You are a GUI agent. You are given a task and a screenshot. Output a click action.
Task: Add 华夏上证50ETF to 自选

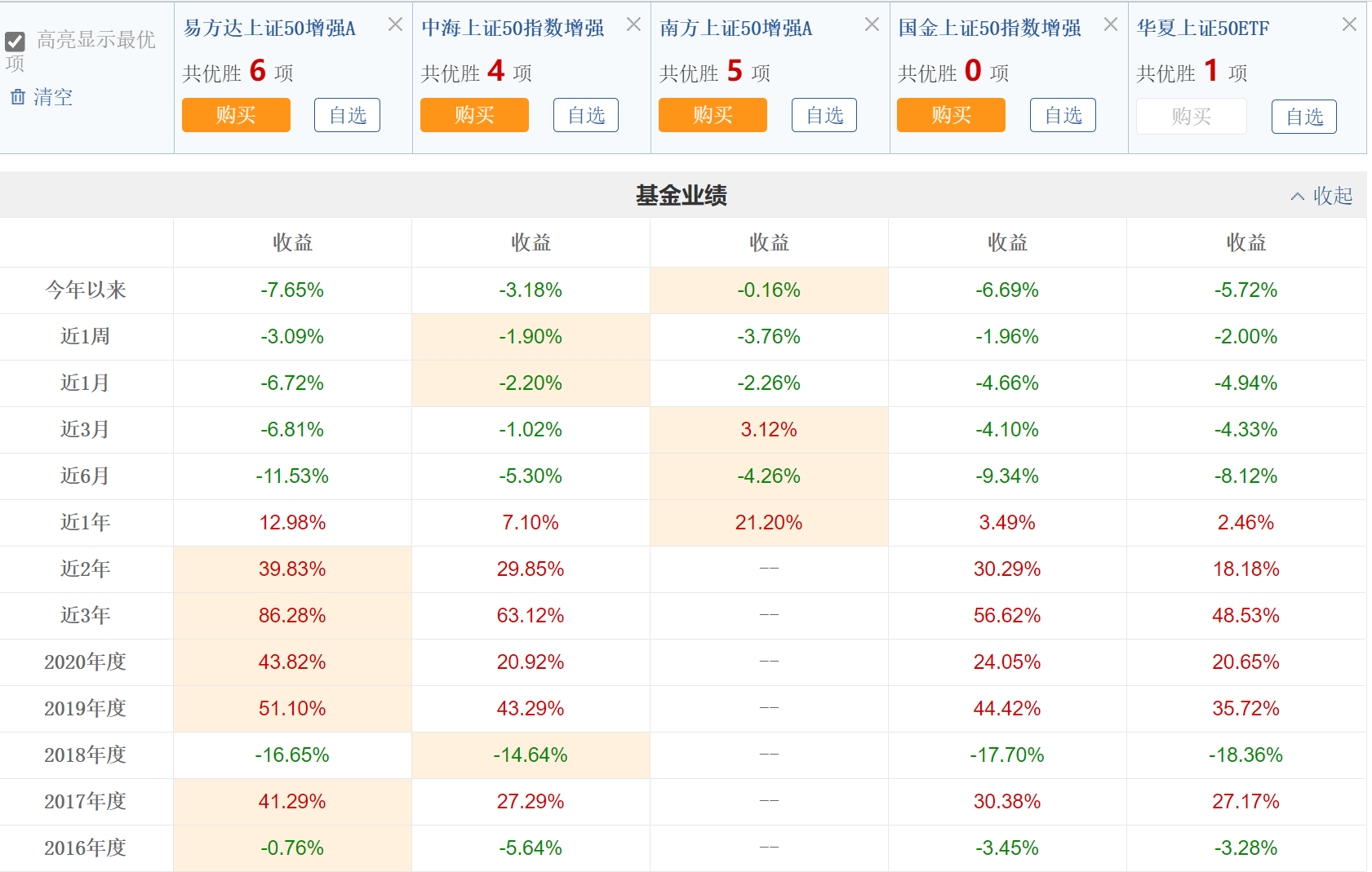pyautogui.click(x=1304, y=117)
